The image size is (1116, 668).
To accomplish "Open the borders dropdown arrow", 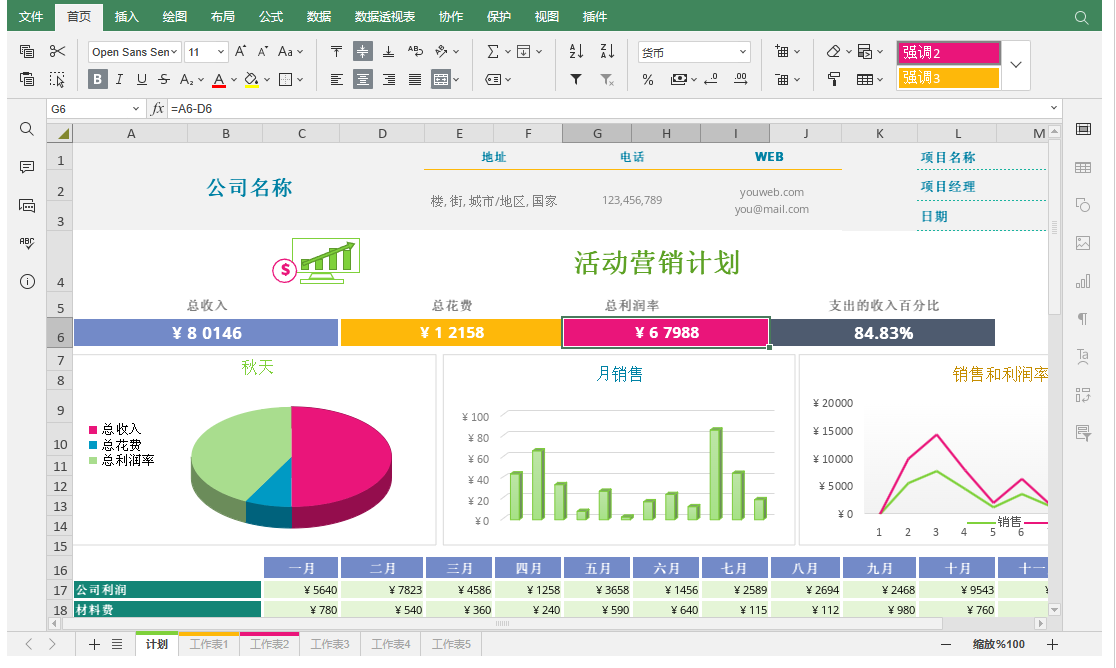I will pyautogui.click(x=300, y=79).
